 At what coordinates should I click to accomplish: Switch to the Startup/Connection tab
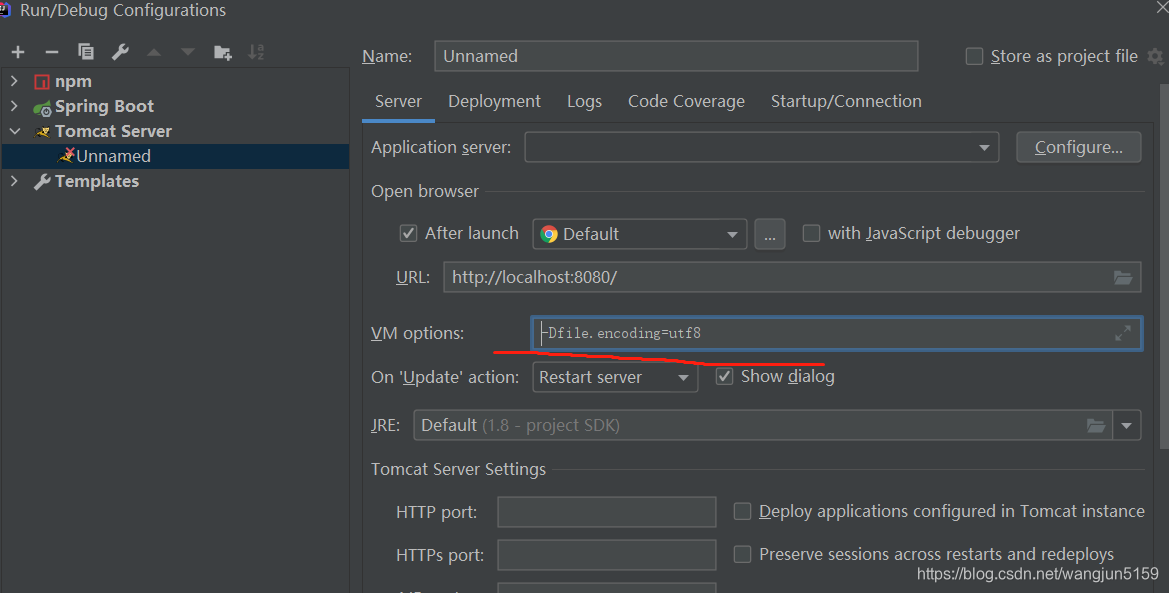[846, 101]
